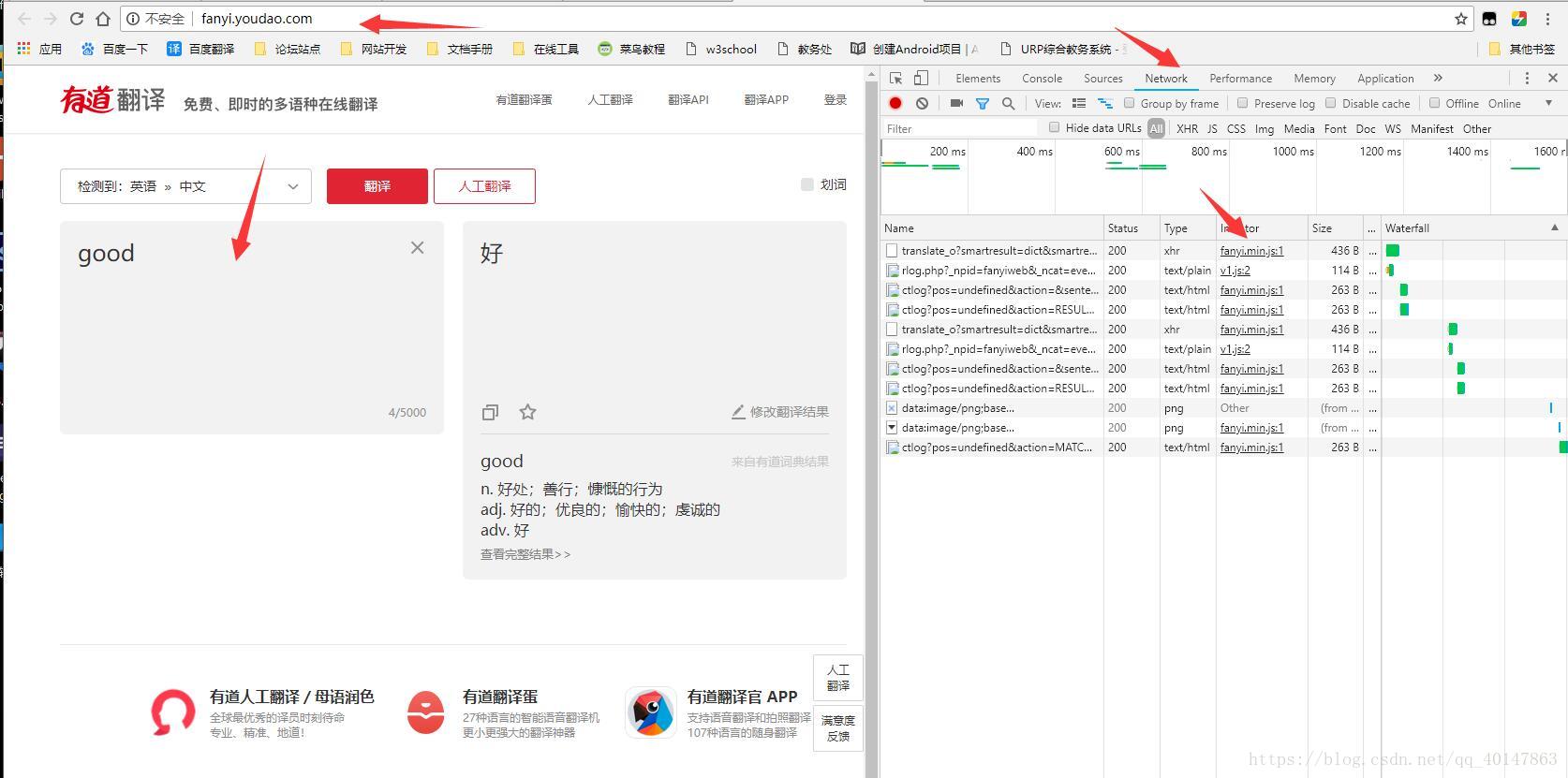Close the DevTools panel
The width and height of the screenshot is (1568, 778).
pyautogui.click(x=1552, y=79)
